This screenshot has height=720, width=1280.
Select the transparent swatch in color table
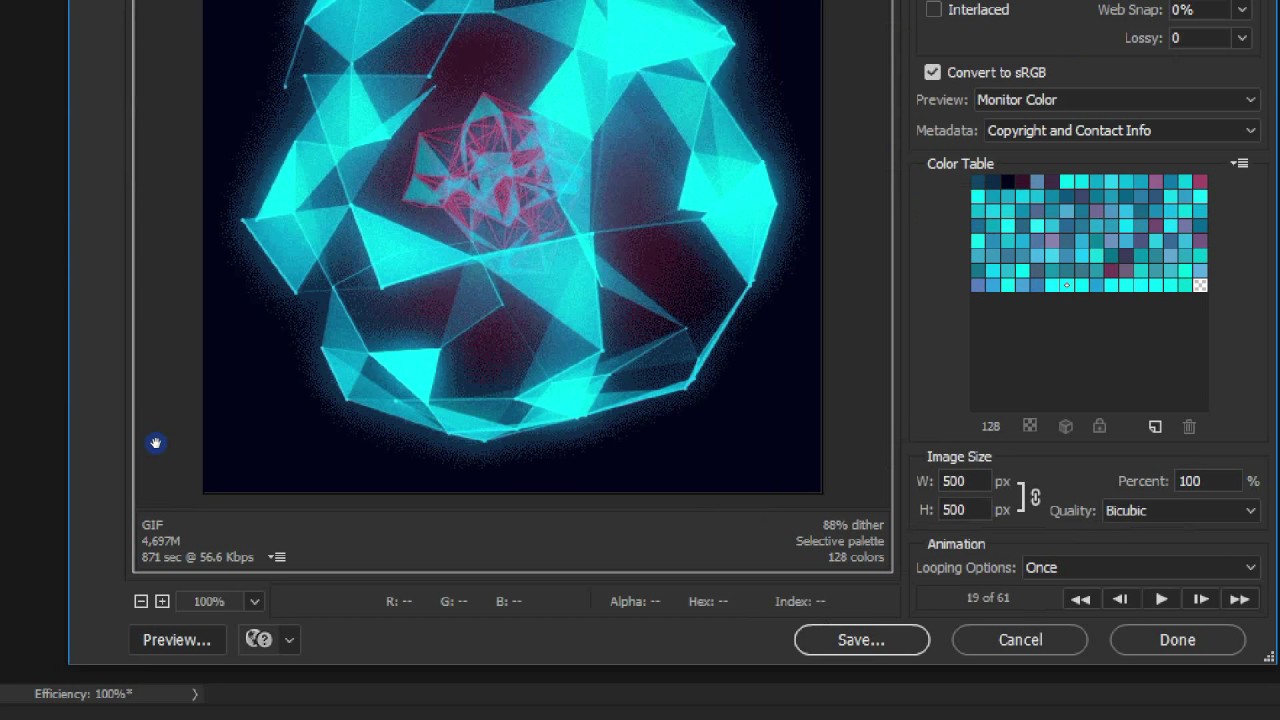click(1200, 286)
